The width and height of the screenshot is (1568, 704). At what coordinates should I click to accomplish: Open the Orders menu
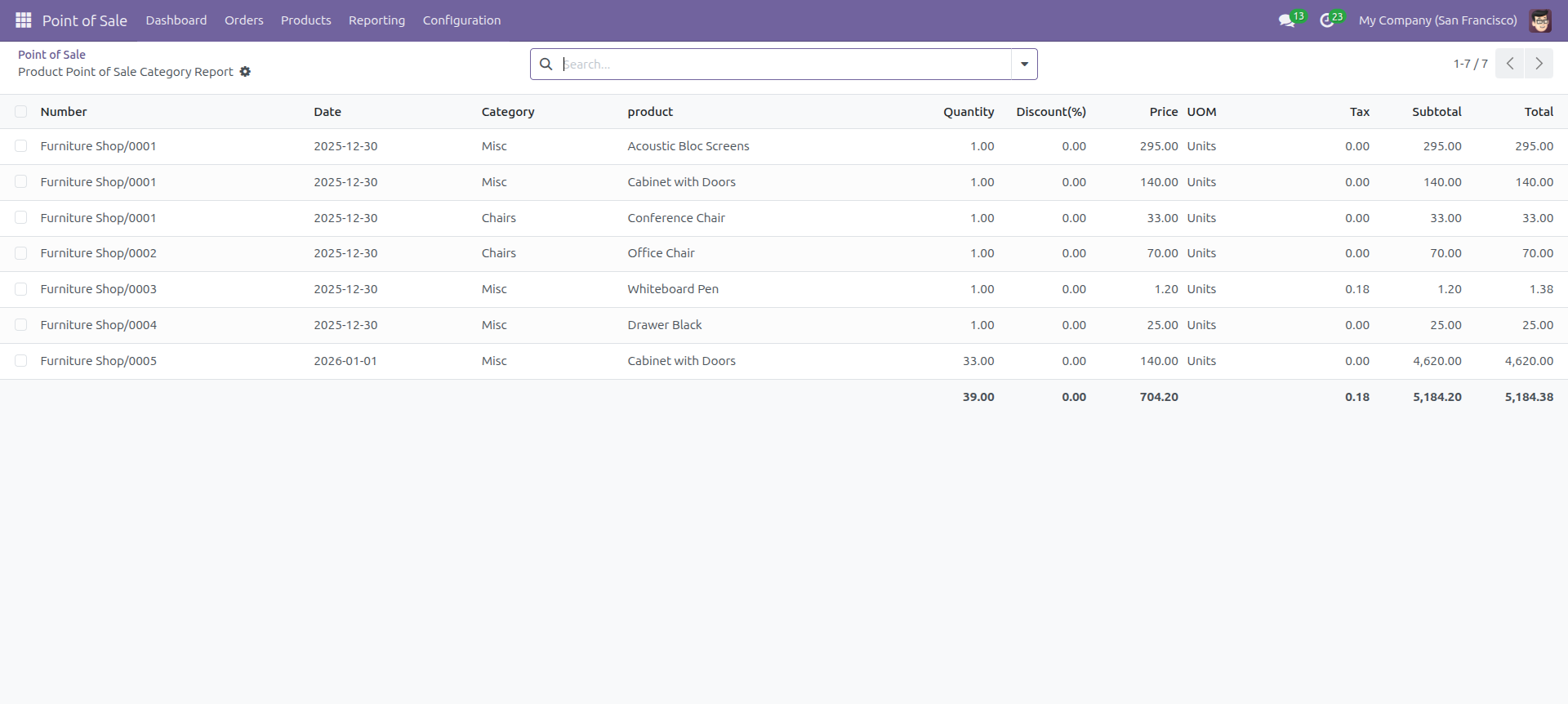coord(244,20)
